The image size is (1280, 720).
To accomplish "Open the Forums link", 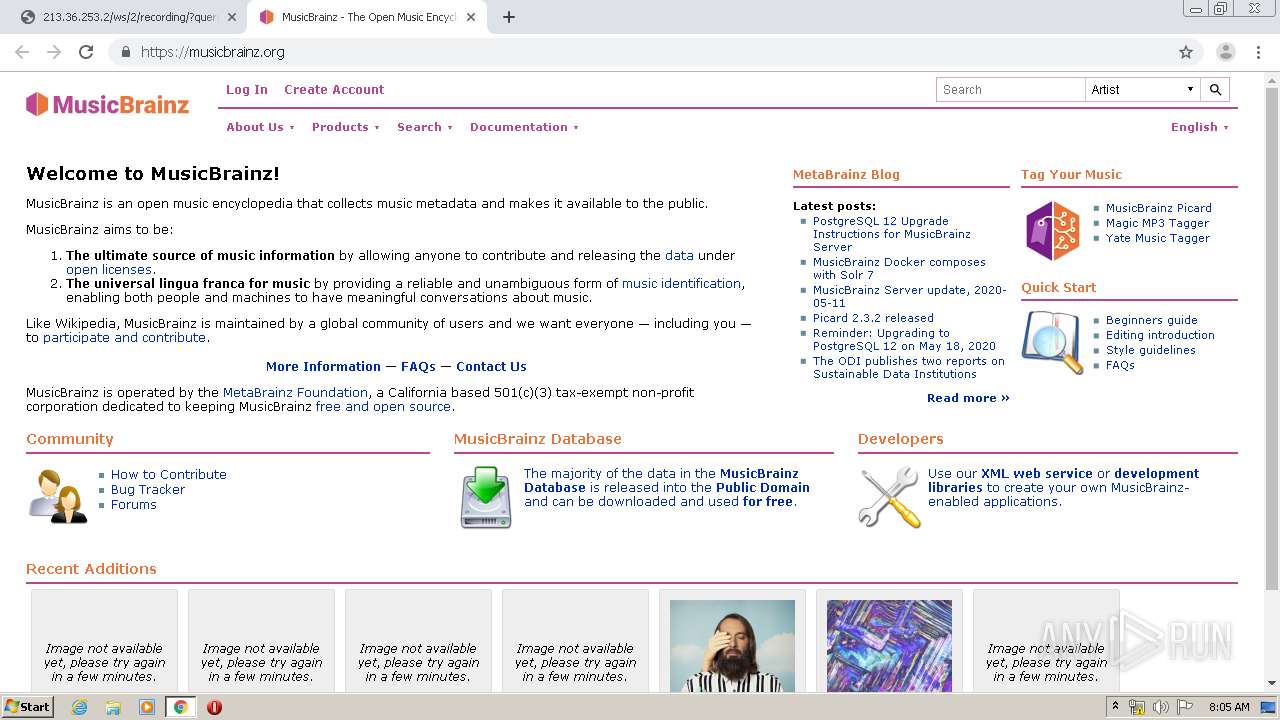I will (134, 504).
